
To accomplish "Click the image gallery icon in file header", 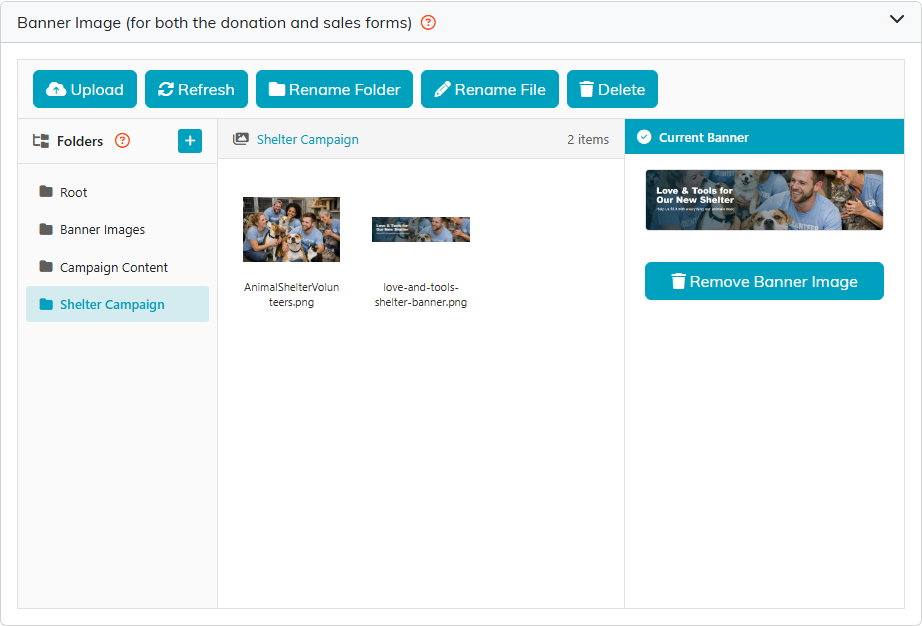I will click(x=240, y=139).
